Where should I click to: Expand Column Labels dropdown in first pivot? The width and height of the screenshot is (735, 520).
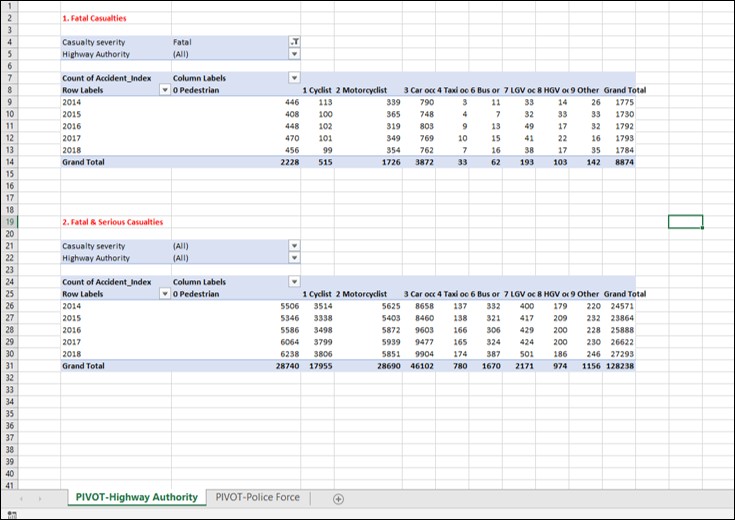tap(293, 77)
